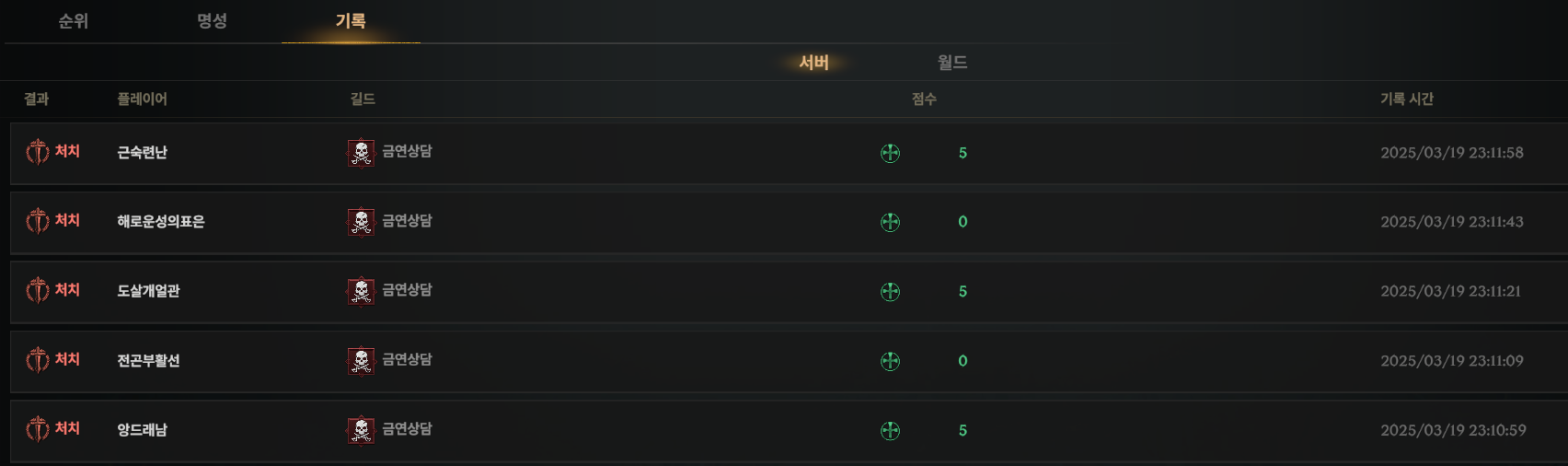Image resolution: width=1568 pixels, height=466 pixels.
Task: Switch to 월드 records
Action: 952,63
